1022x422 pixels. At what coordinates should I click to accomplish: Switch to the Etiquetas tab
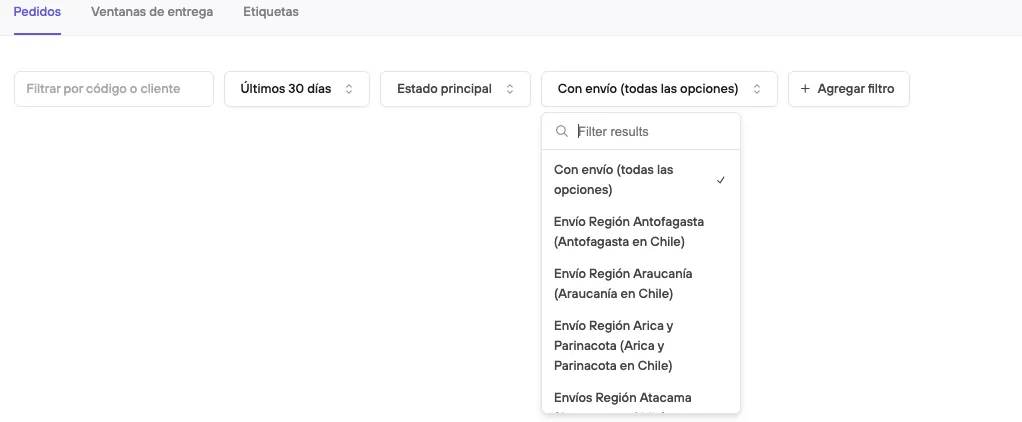(270, 12)
